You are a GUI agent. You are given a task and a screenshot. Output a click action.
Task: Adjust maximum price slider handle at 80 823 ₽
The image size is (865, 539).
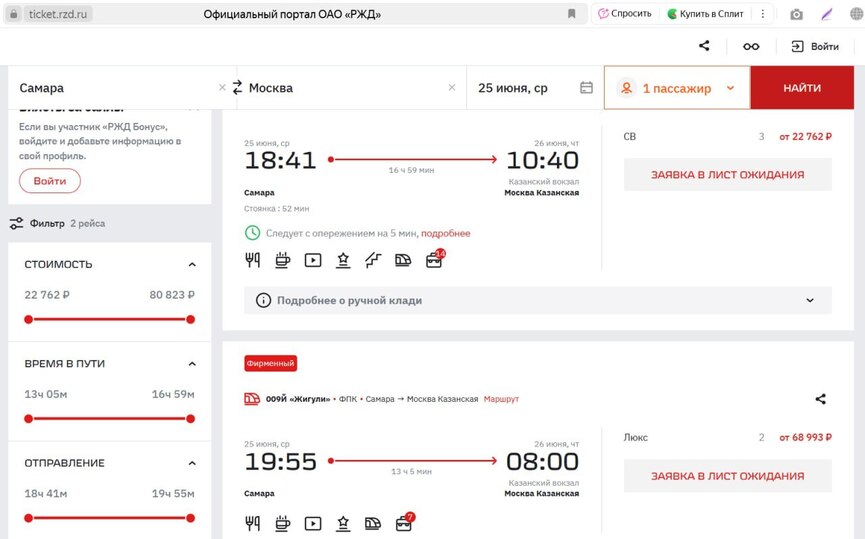point(190,319)
